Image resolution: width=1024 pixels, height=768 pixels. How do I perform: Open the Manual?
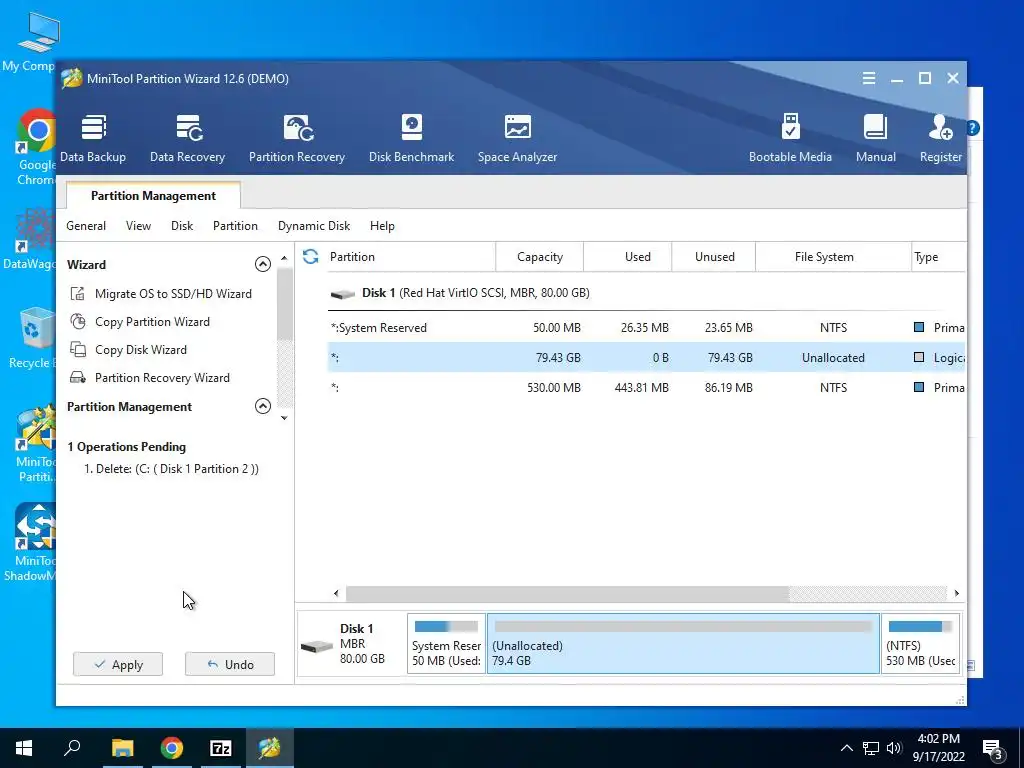(876, 138)
